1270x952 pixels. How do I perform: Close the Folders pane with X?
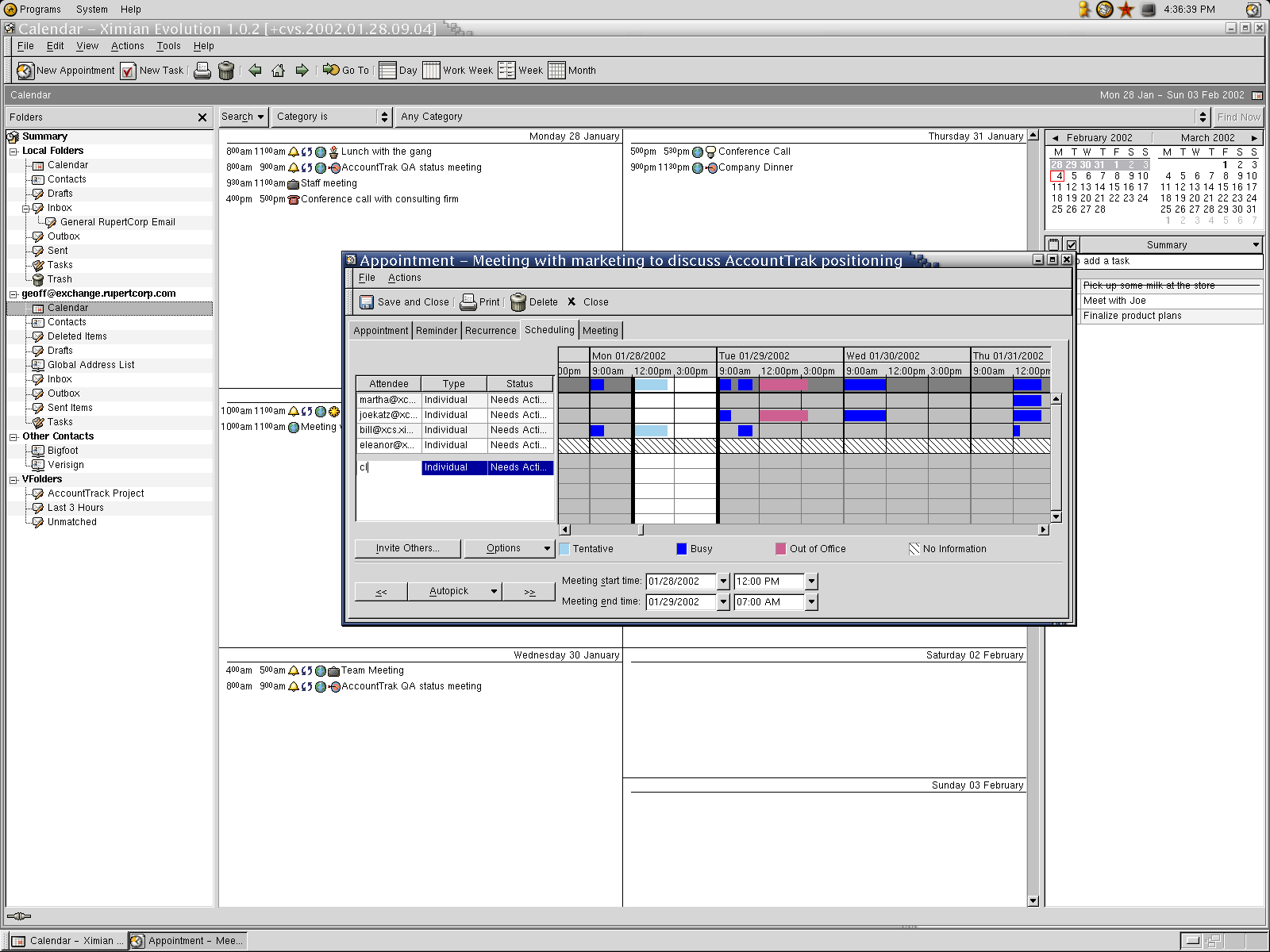pos(202,117)
